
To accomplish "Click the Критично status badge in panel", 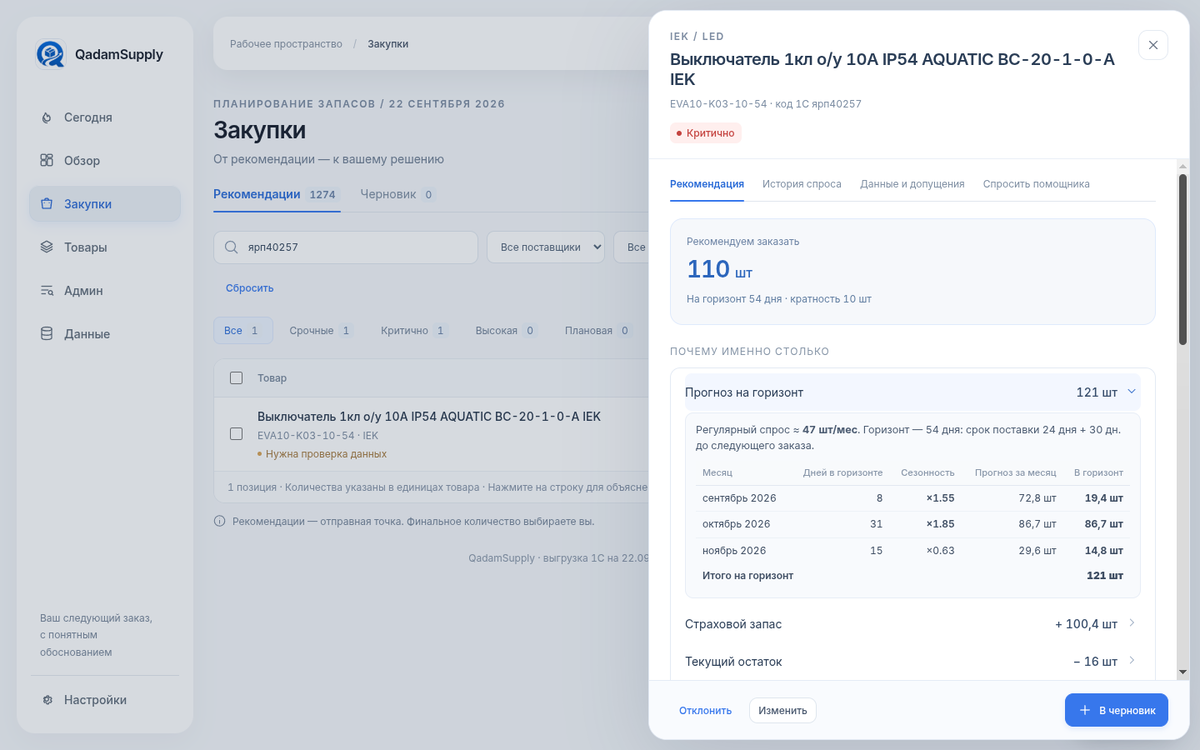I will pyautogui.click(x=706, y=133).
